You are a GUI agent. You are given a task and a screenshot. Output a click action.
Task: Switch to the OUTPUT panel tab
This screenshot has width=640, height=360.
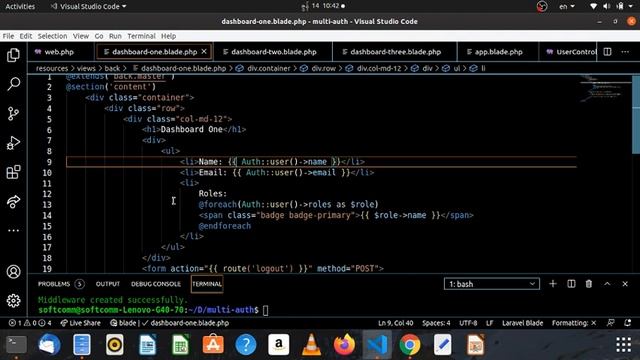[108, 284]
